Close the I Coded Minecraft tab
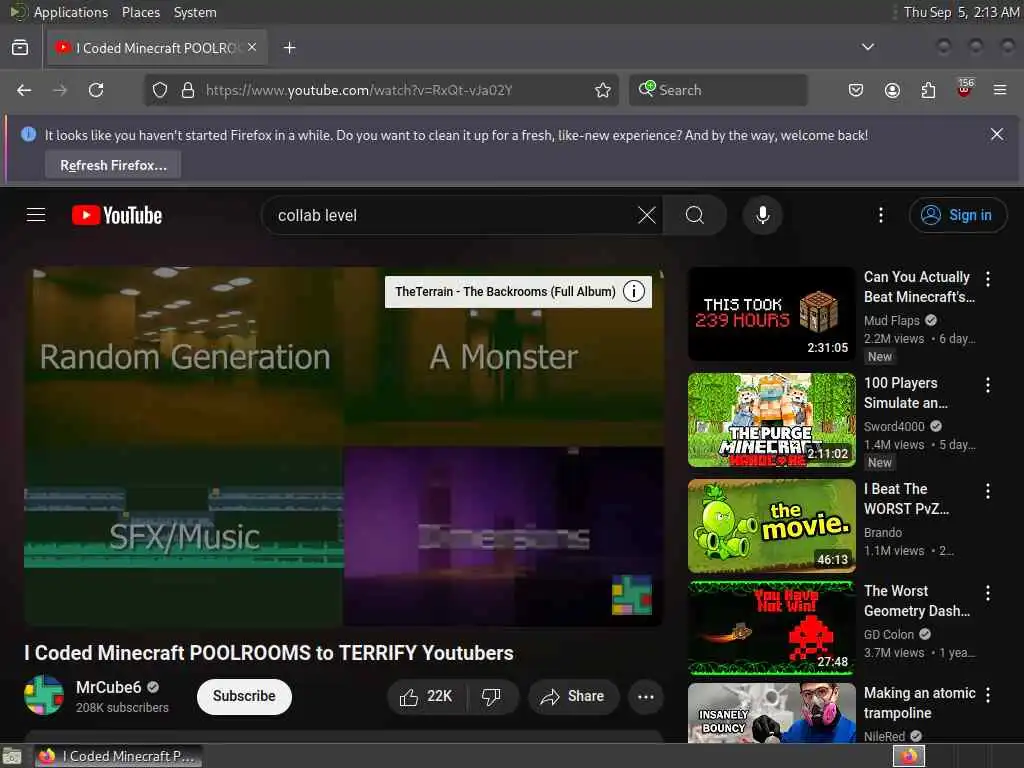 coord(252,47)
